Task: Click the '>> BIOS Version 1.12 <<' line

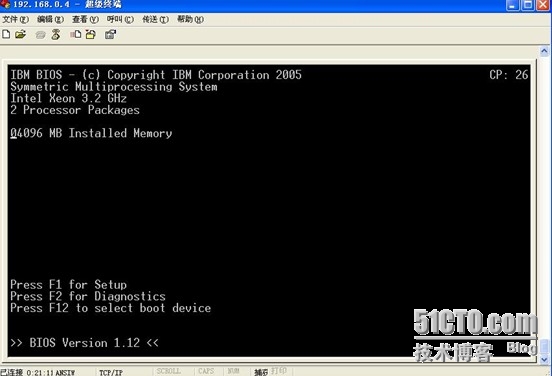Action: click(84, 343)
